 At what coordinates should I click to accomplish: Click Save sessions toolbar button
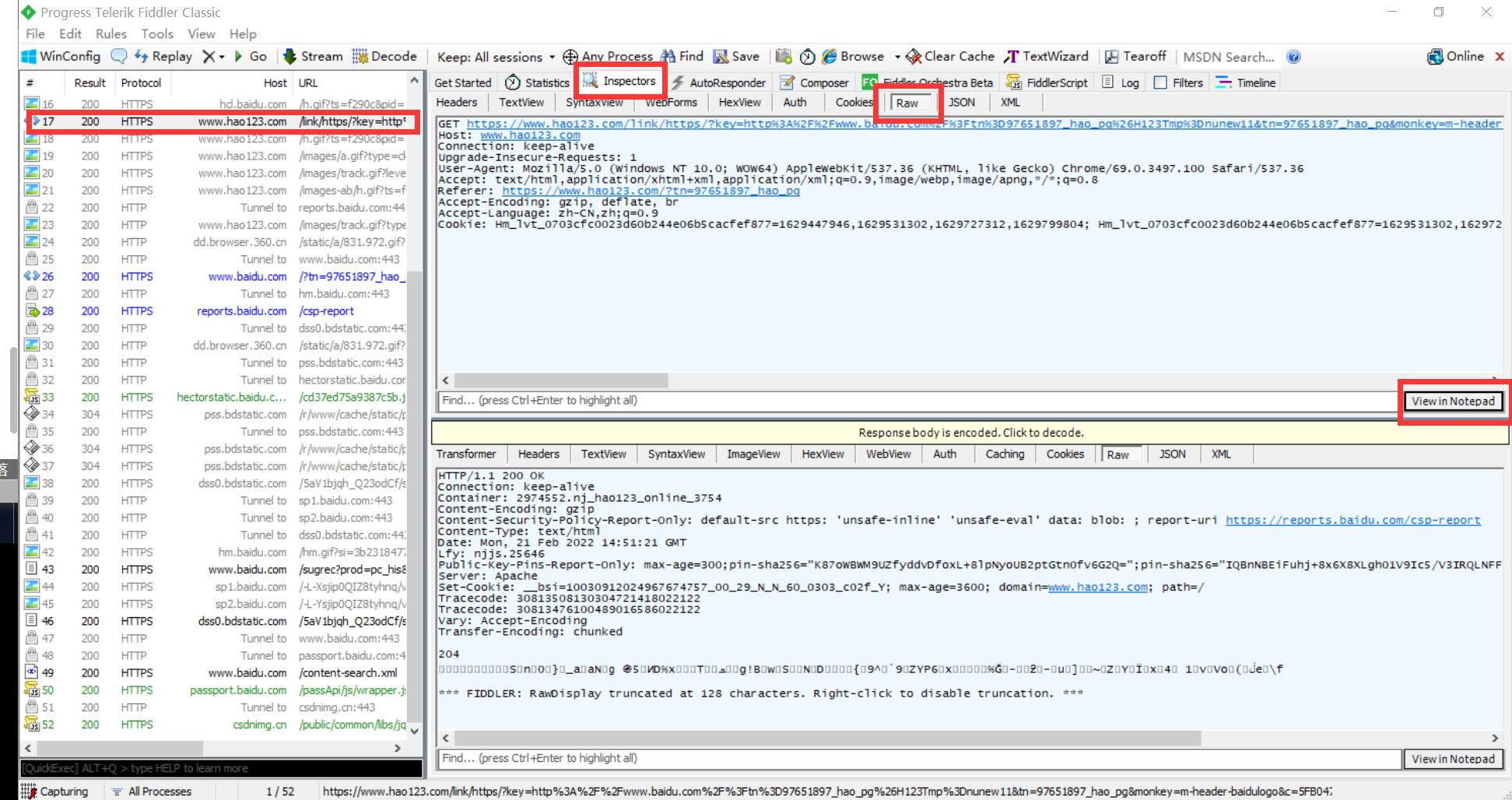coord(736,57)
